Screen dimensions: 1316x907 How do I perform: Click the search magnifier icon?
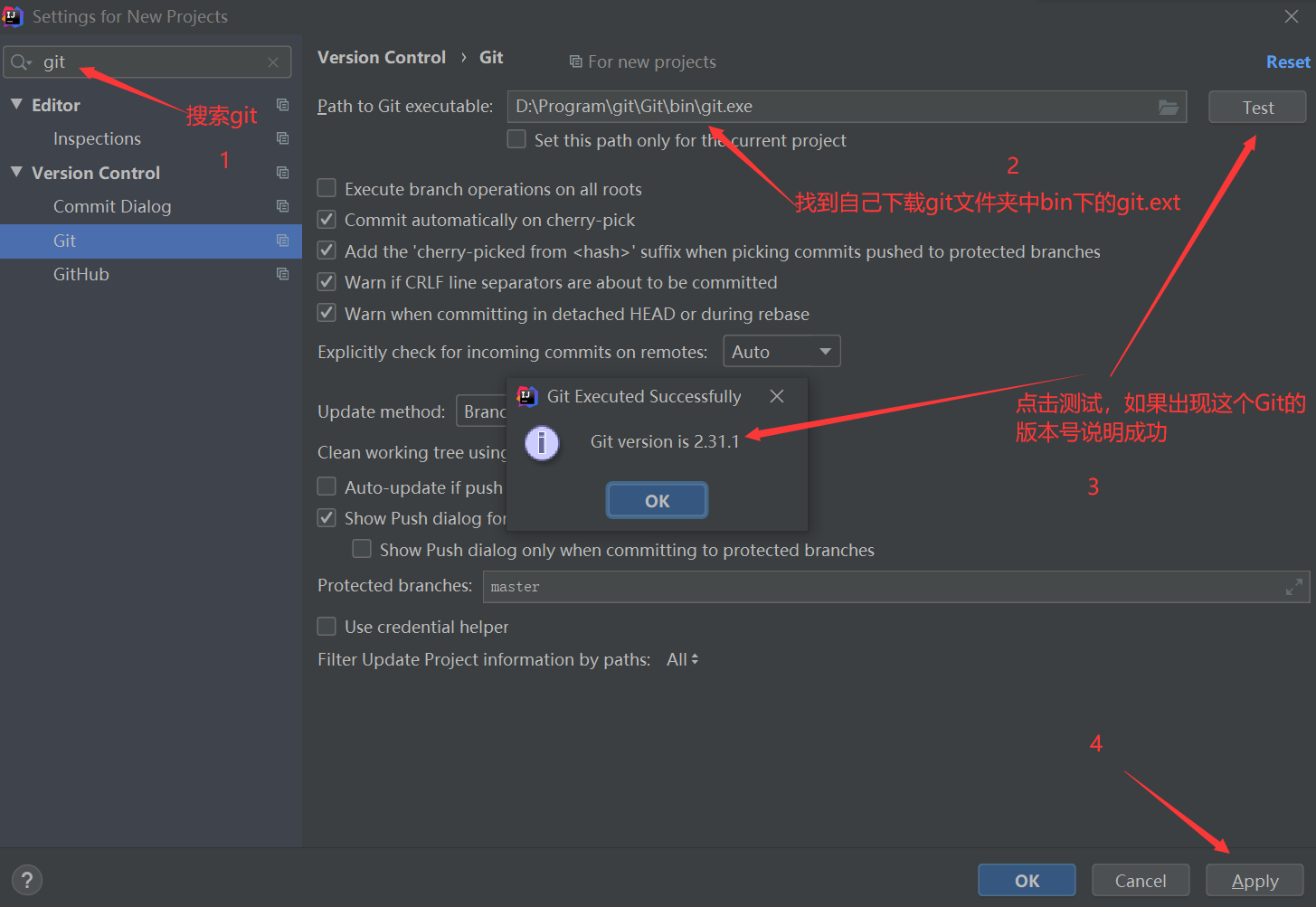(x=21, y=62)
